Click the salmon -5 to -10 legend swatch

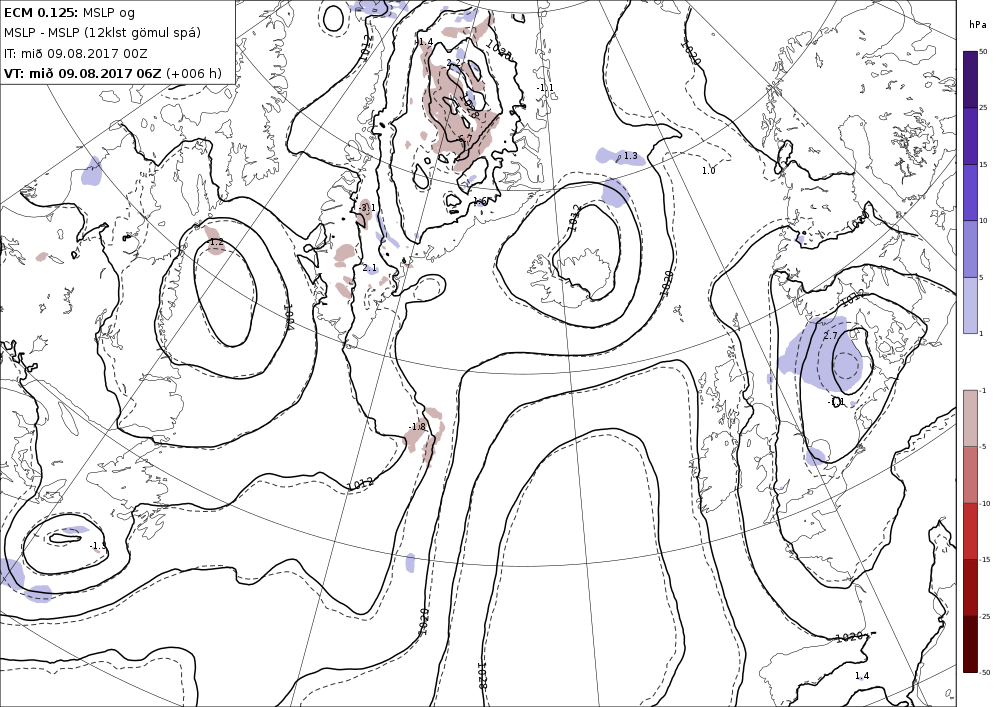970,474
